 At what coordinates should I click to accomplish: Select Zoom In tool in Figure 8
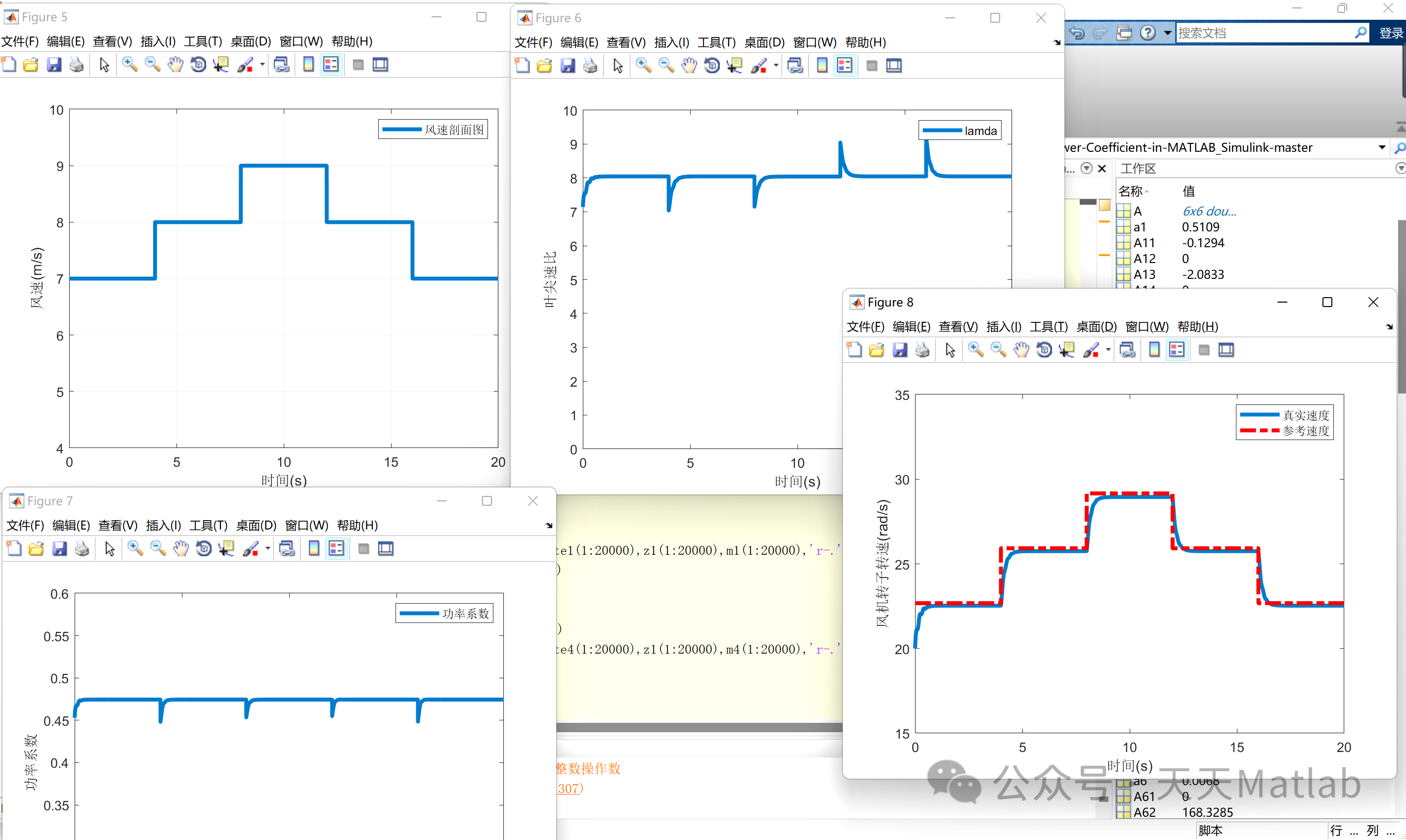(975, 350)
